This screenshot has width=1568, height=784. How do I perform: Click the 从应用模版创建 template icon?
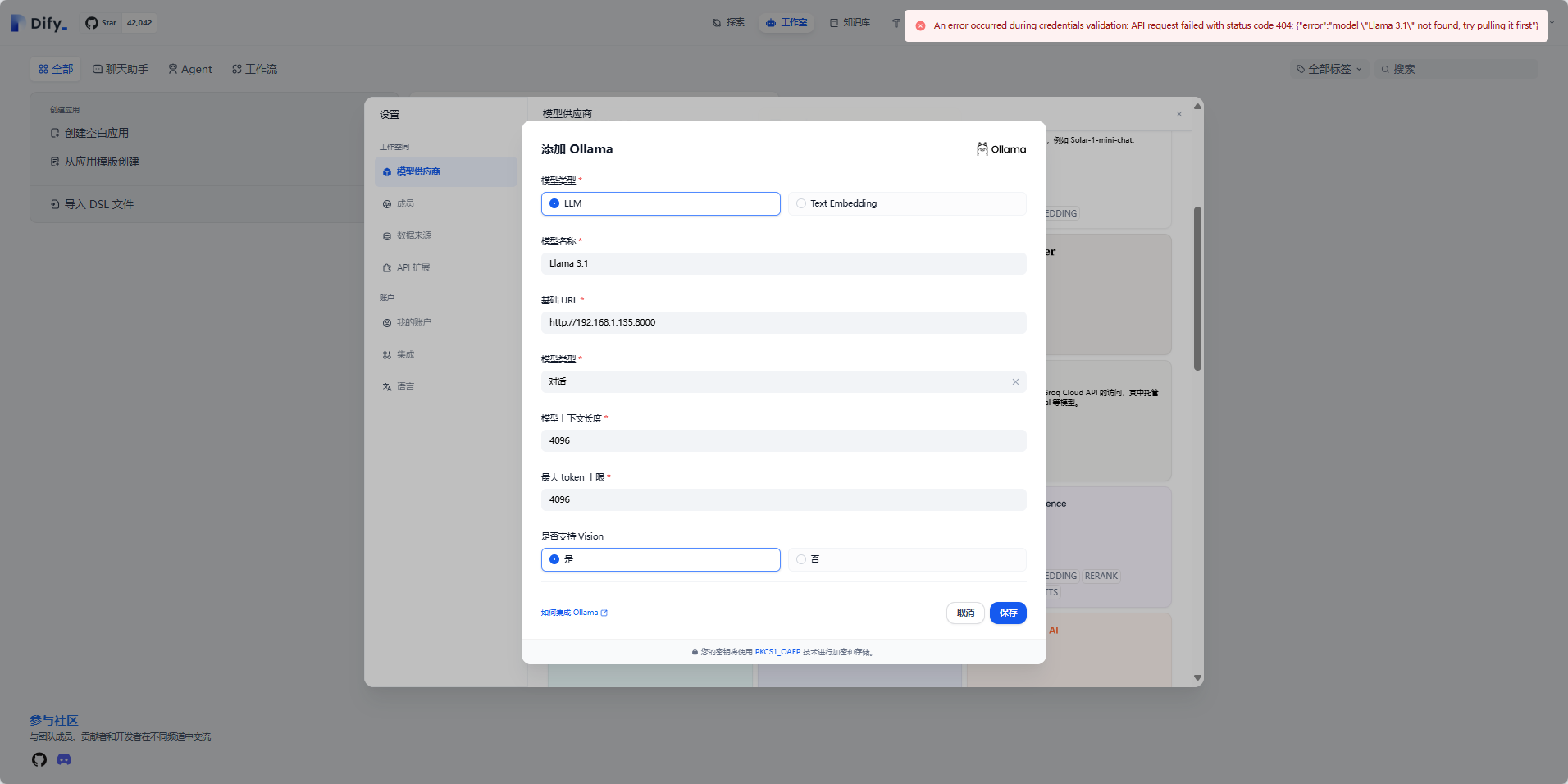[x=55, y=162]
